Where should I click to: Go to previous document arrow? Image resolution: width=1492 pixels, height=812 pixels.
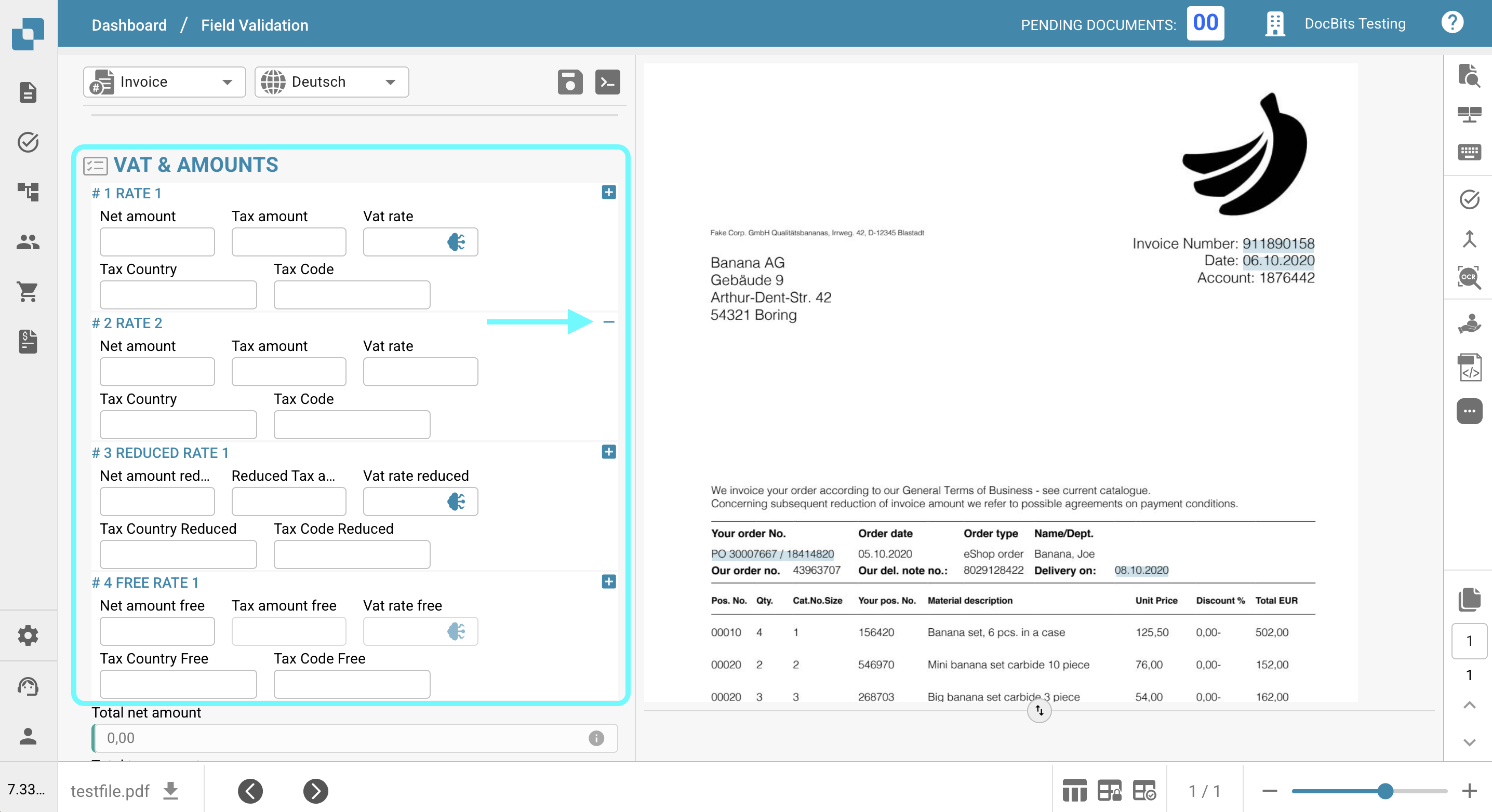250,791
